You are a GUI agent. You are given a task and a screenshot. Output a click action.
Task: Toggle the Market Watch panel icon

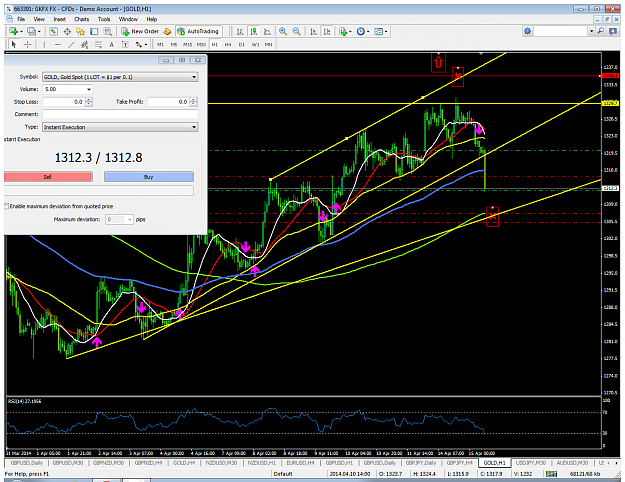(x=53, y=31)
